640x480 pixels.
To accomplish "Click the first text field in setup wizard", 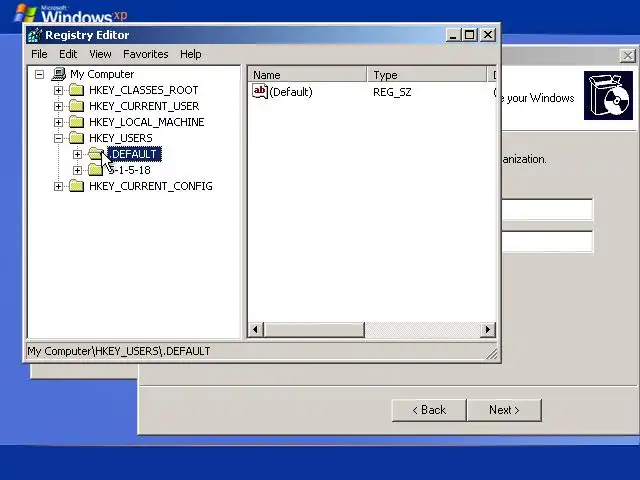I will tap(547, 210).
